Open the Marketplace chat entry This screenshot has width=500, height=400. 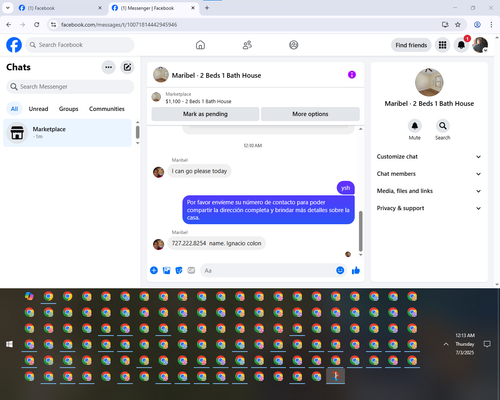[67, 133]
